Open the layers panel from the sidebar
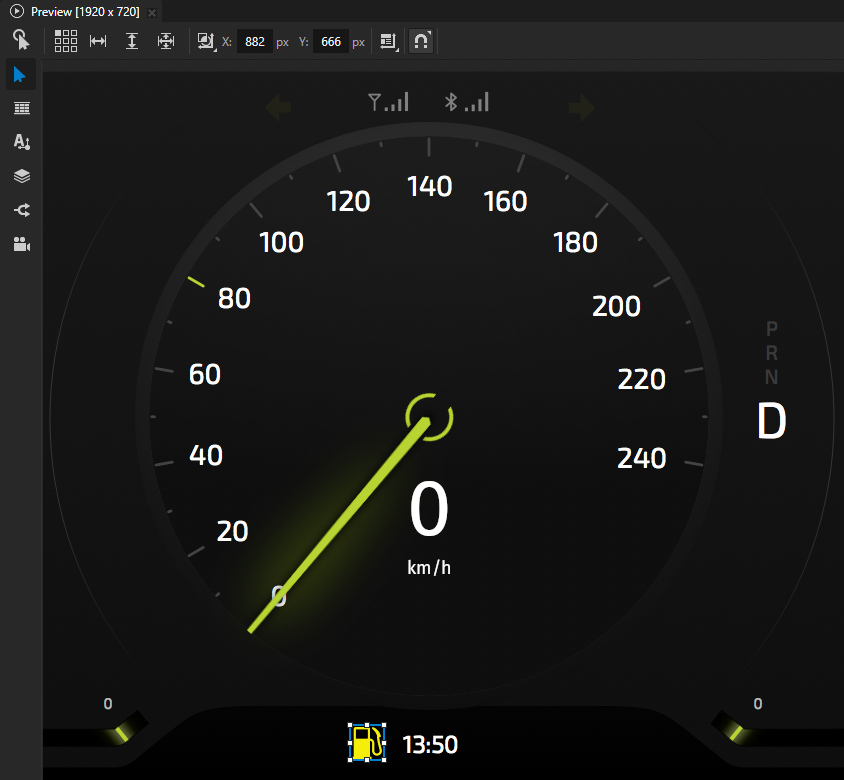844x780 pixels. 21,176
